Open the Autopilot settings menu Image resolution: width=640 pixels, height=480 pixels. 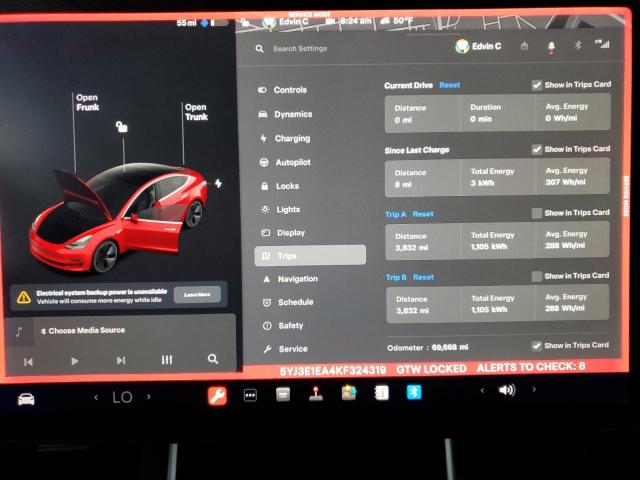tap(285, 162)
